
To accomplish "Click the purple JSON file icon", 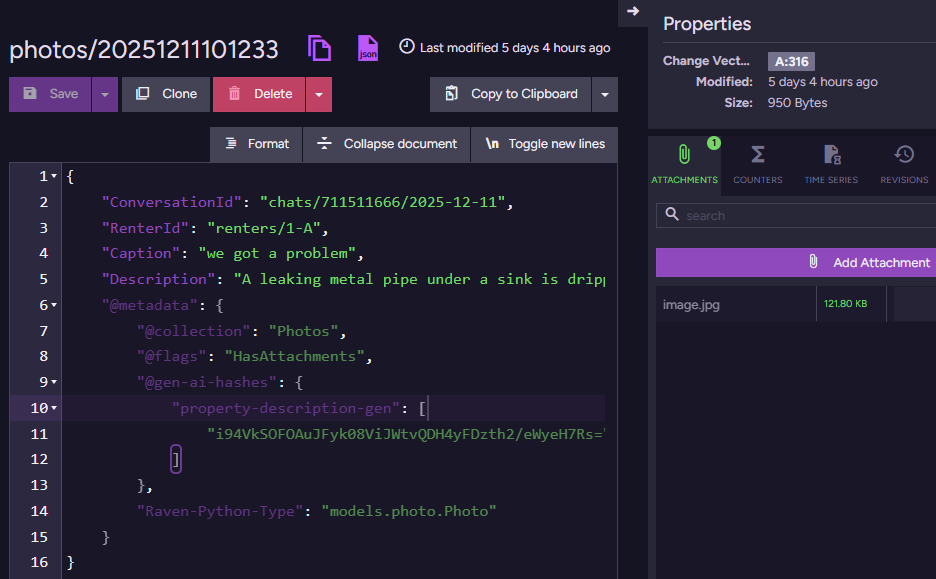I will [x=368, y=48].
